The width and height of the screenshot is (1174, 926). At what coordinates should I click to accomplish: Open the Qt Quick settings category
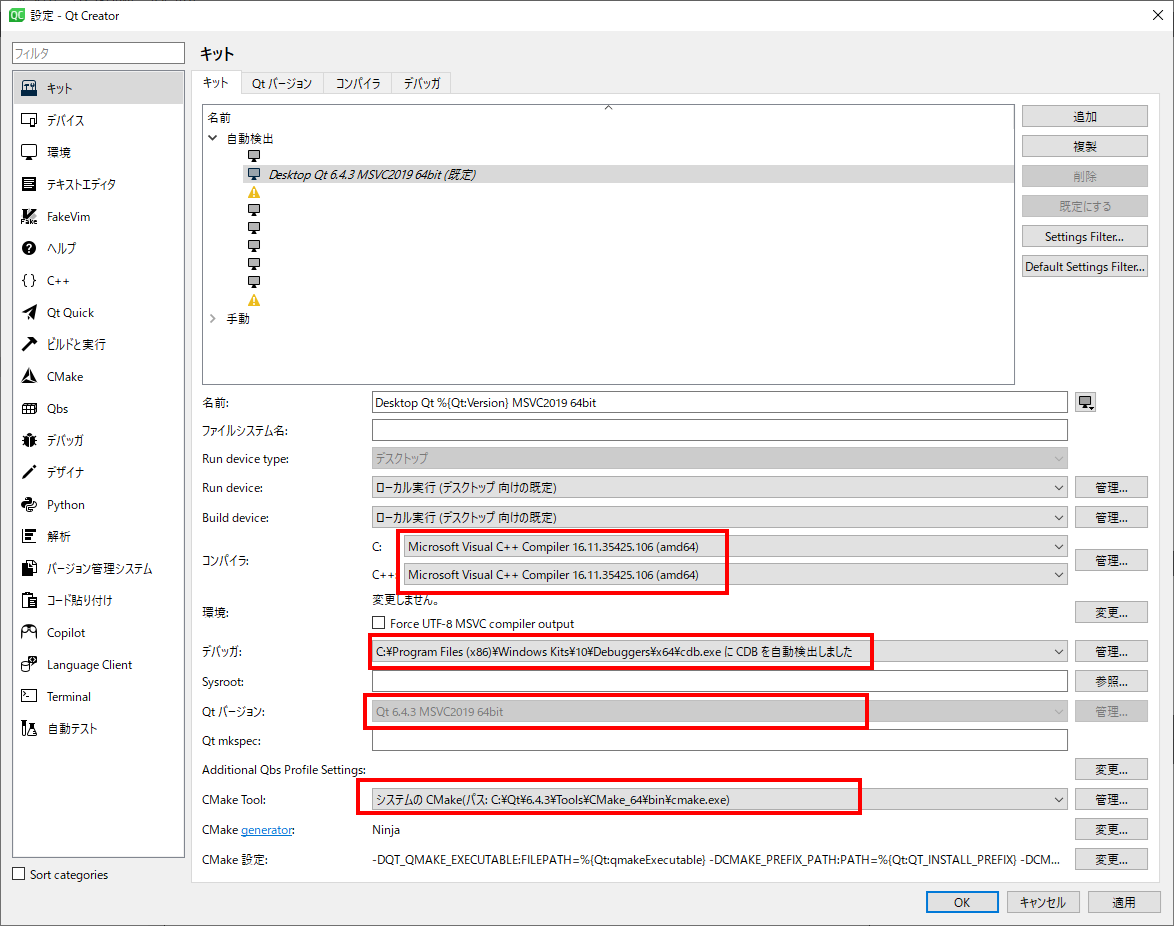tap(98, 313)
